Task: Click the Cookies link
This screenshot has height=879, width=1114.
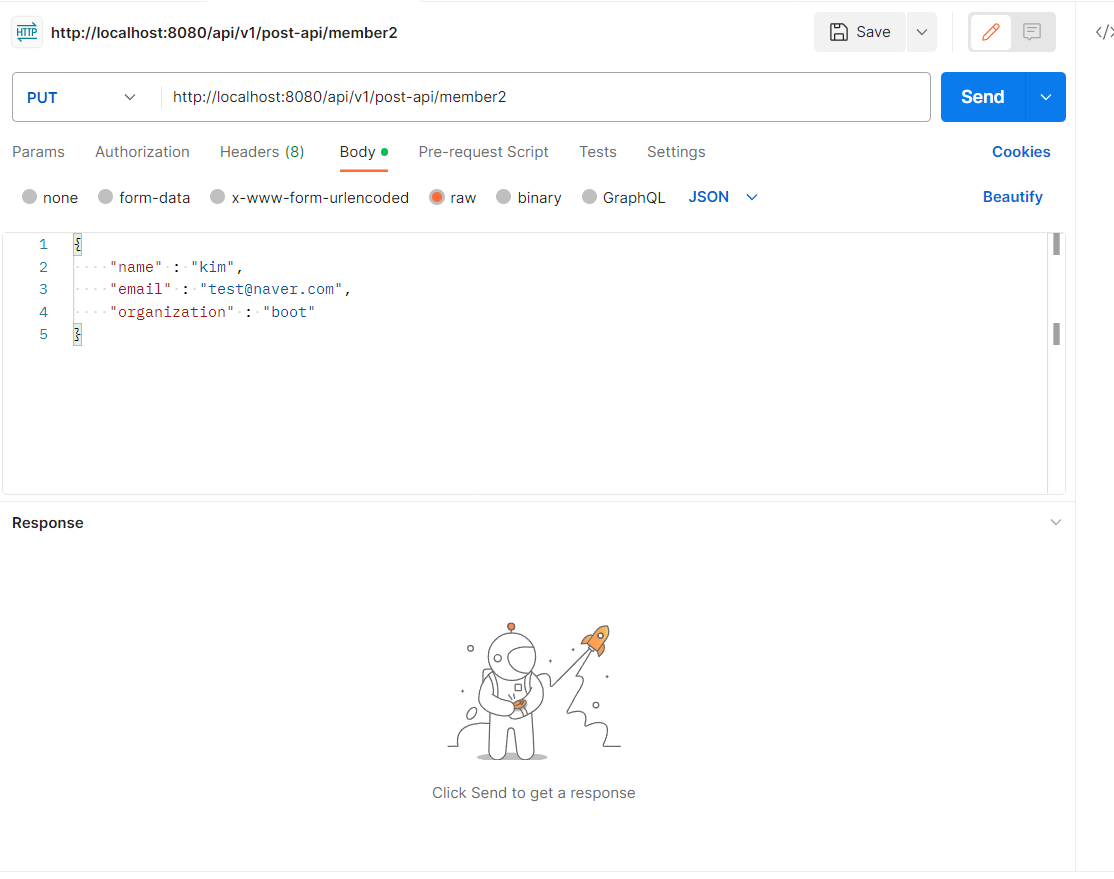Action: click(x=1021, y=152)
